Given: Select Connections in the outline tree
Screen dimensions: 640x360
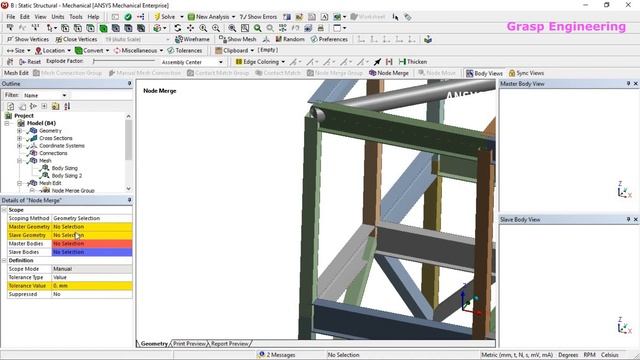Looking at the screenshot, I should (53, 153).
